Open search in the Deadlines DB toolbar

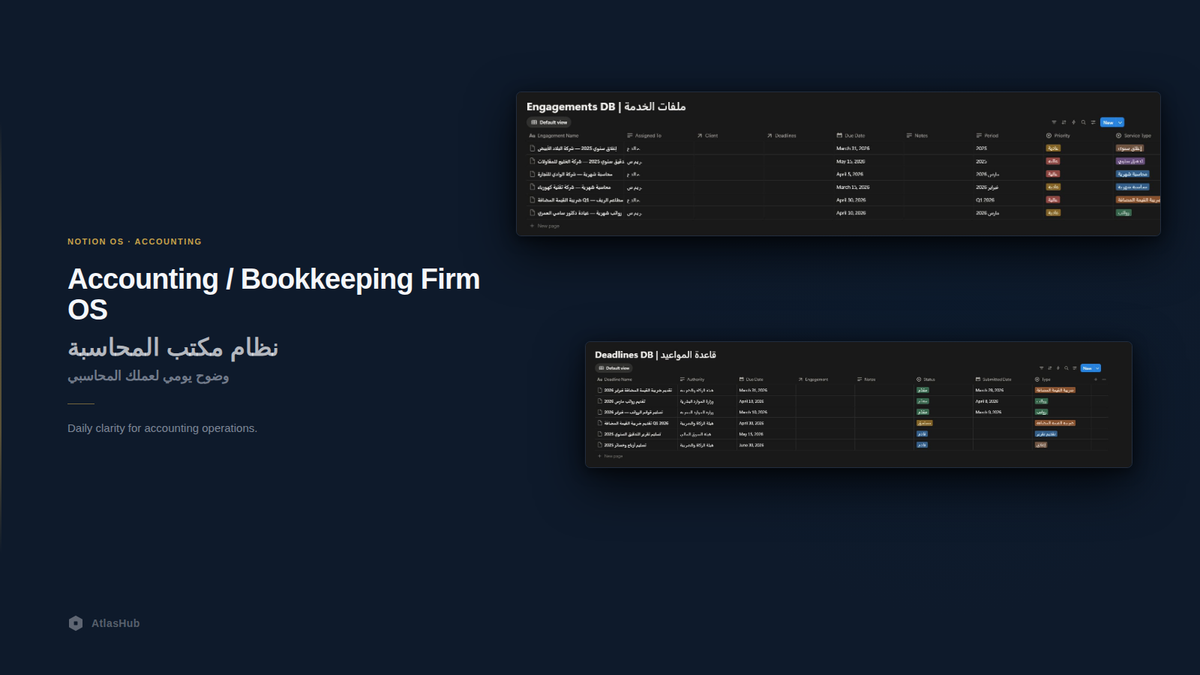(x=1066, y=368)
